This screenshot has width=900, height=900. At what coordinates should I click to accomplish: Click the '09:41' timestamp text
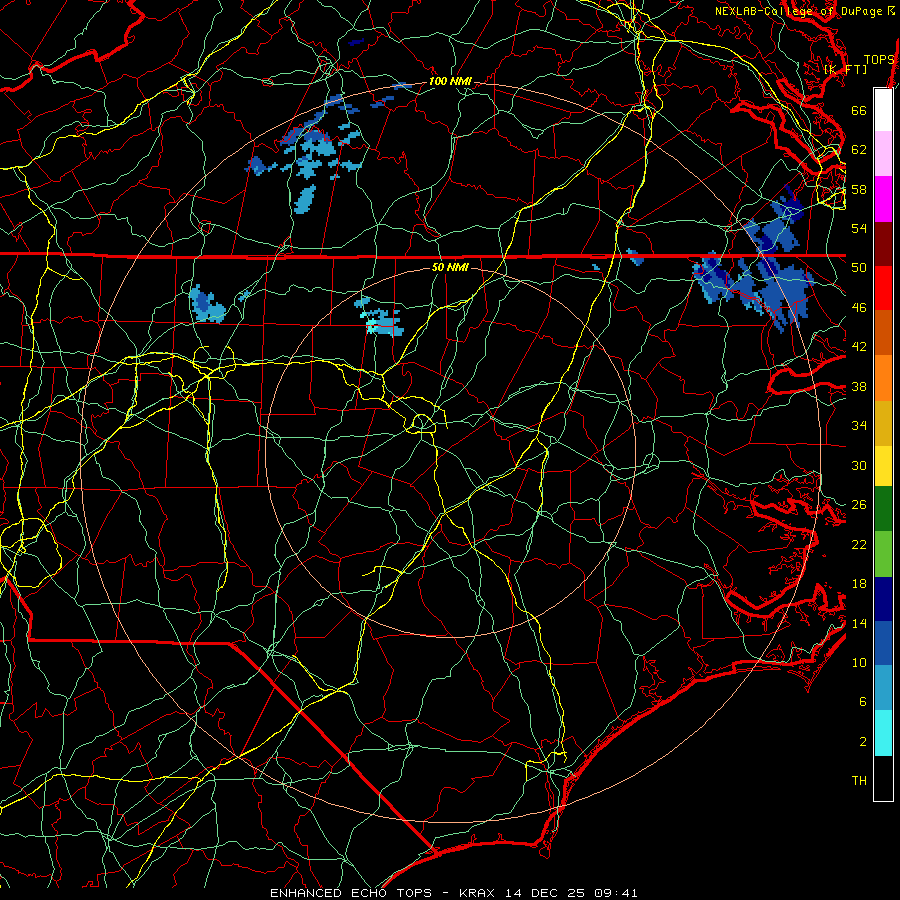[x=616, y=893]
